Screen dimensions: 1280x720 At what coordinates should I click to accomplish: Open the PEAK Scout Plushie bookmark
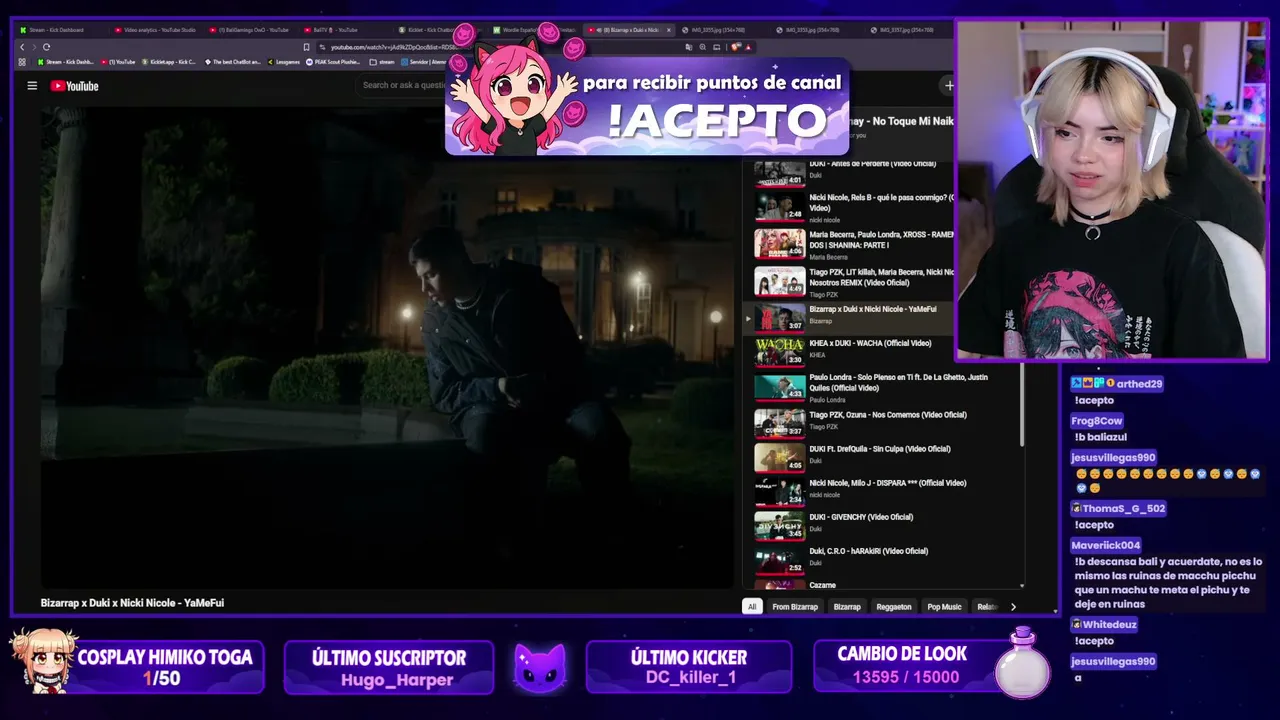(334, 62)
